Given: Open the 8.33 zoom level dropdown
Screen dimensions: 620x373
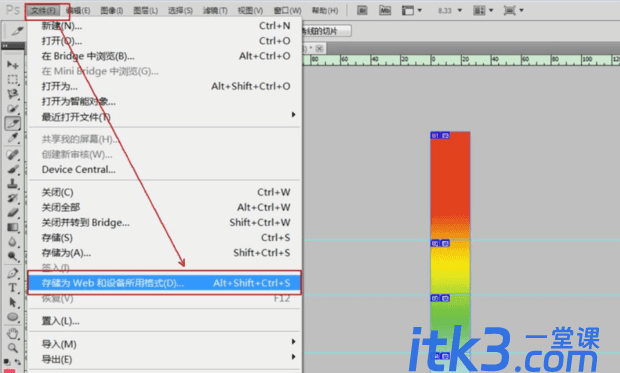Looking at the screenshot, I should (450, 11).
